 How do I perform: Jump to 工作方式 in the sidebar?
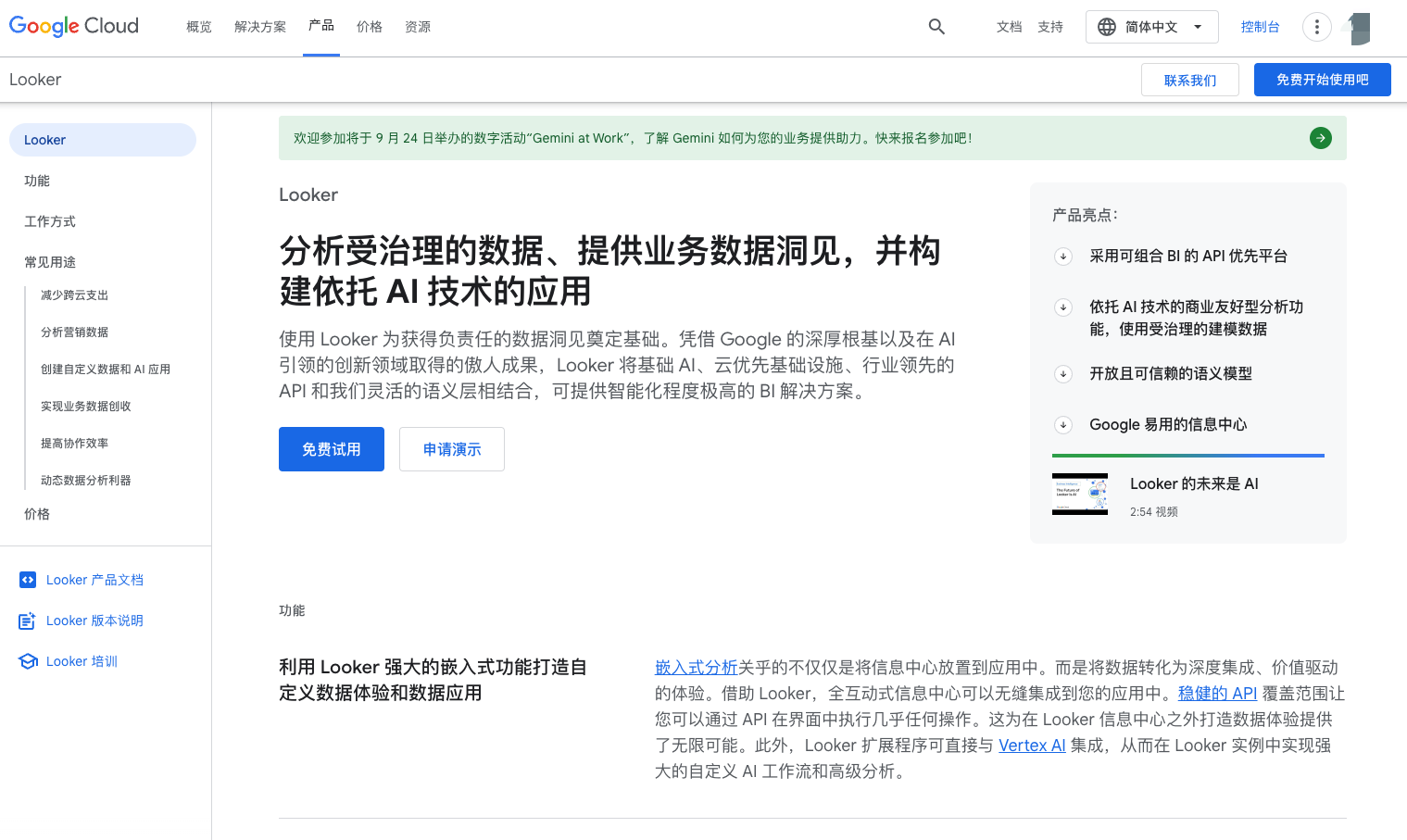click(x=50, y=221)
